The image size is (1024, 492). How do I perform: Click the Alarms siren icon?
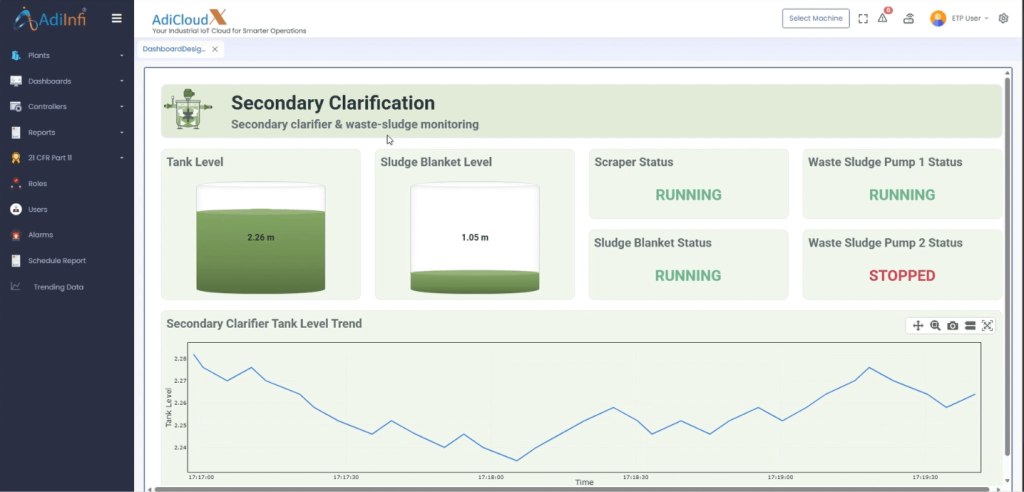16,235
